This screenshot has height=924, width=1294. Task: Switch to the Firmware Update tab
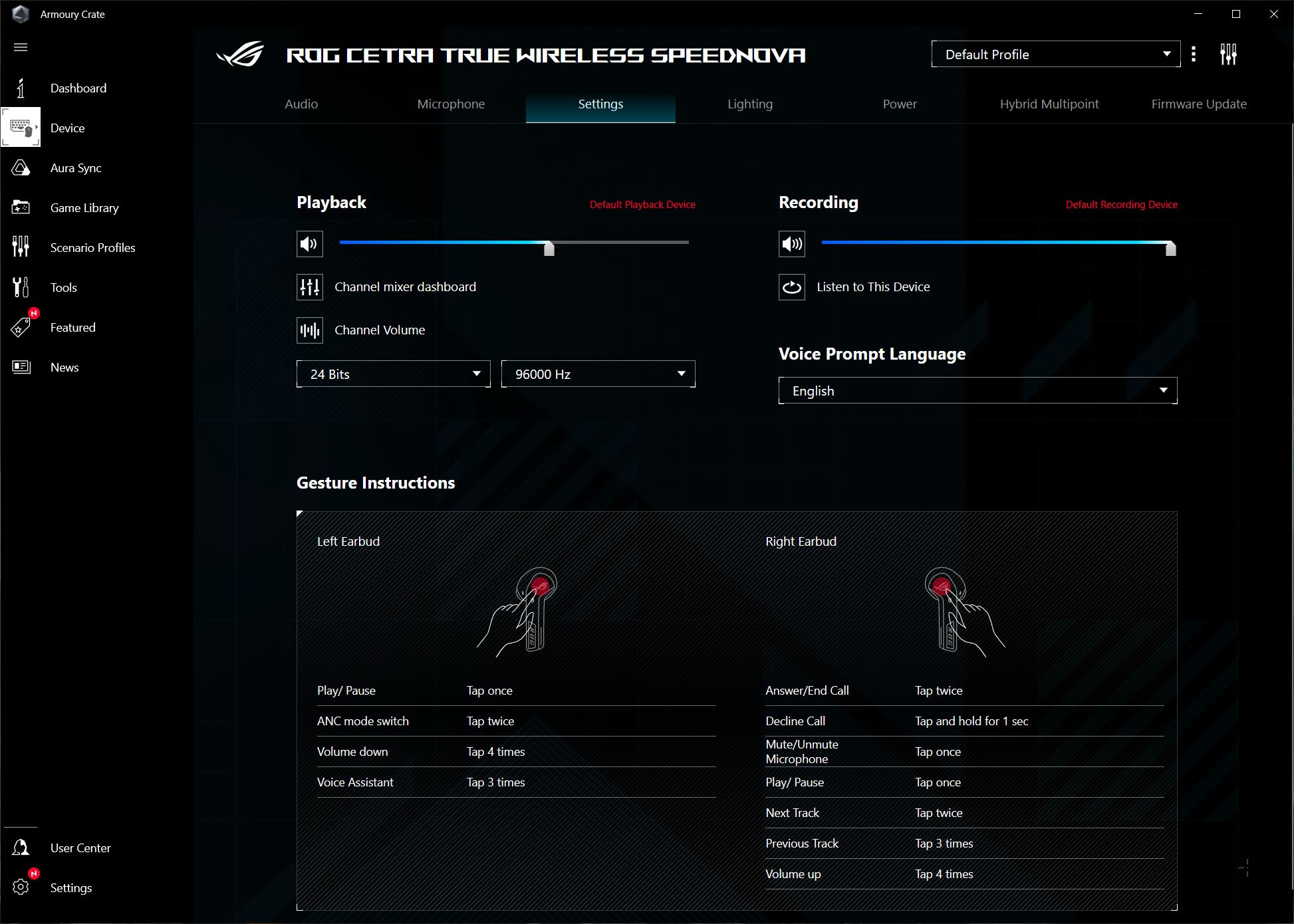pyautogui.click(x=1199, y=104)
